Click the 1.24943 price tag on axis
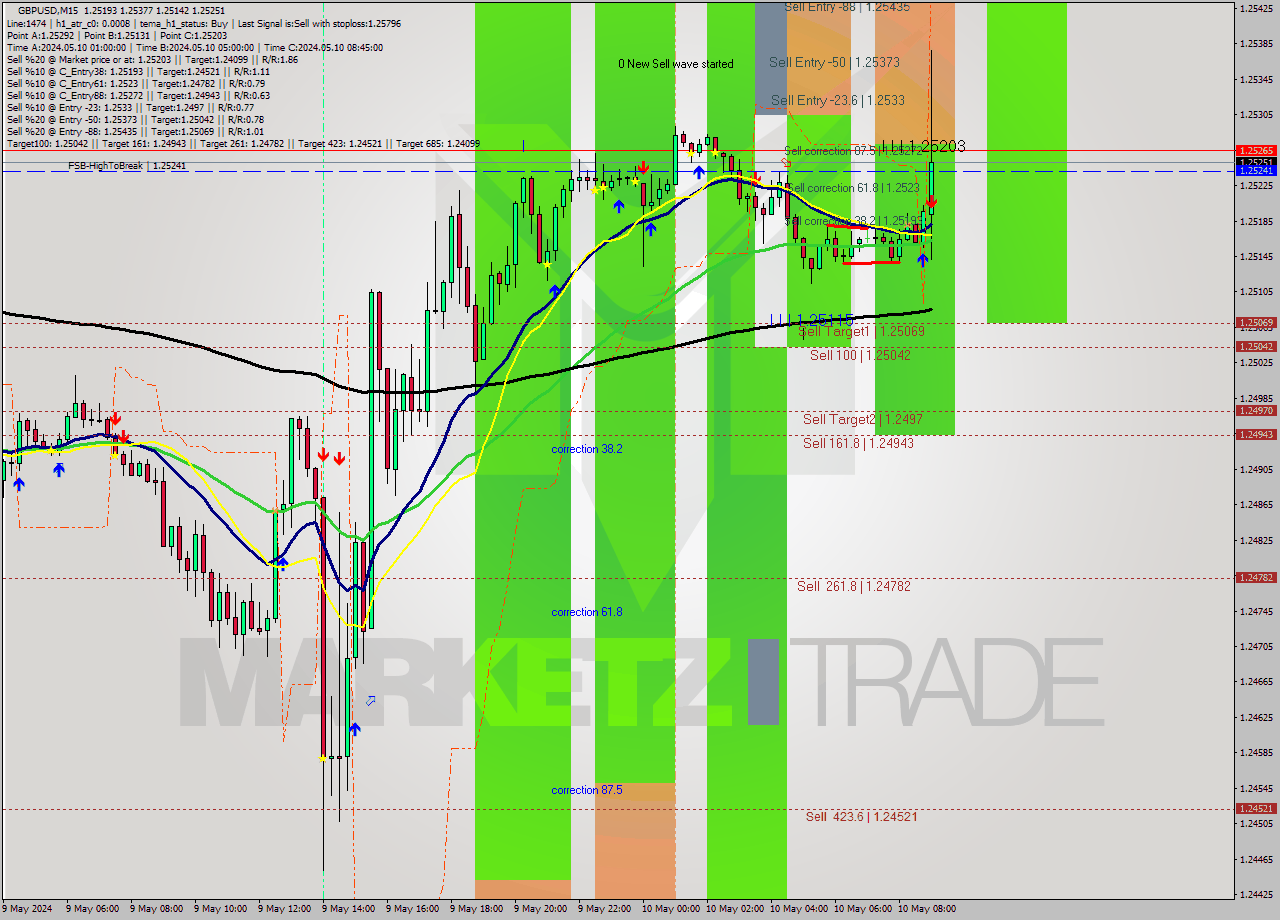Screen dimensions: 1280x920 (1256, 435)
